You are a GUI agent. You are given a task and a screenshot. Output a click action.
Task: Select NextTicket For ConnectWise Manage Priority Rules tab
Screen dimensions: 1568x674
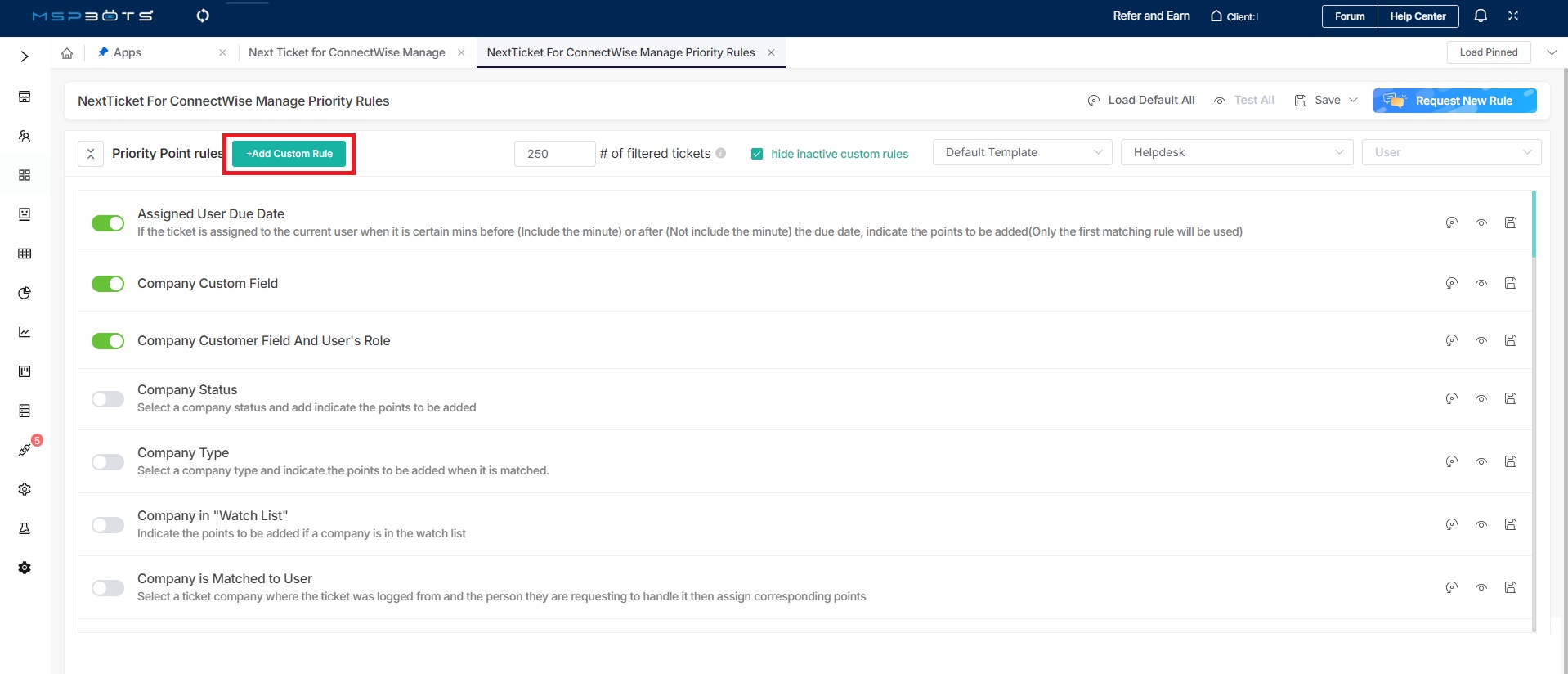(x=620, y=52)
